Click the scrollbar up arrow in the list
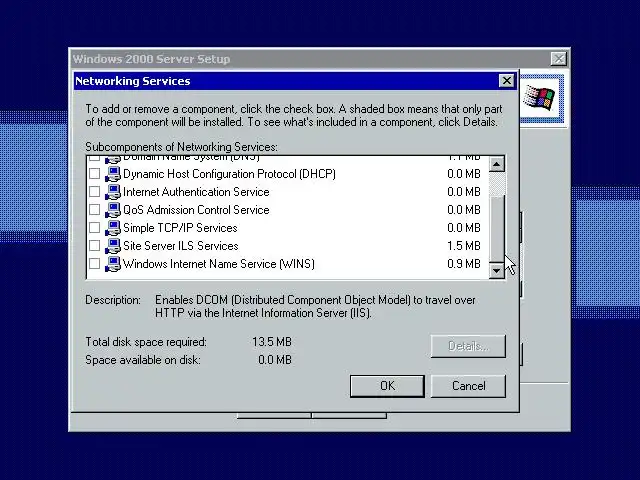Screen dimensions: 640x480 pyautogui.click(x=497, y=164)
